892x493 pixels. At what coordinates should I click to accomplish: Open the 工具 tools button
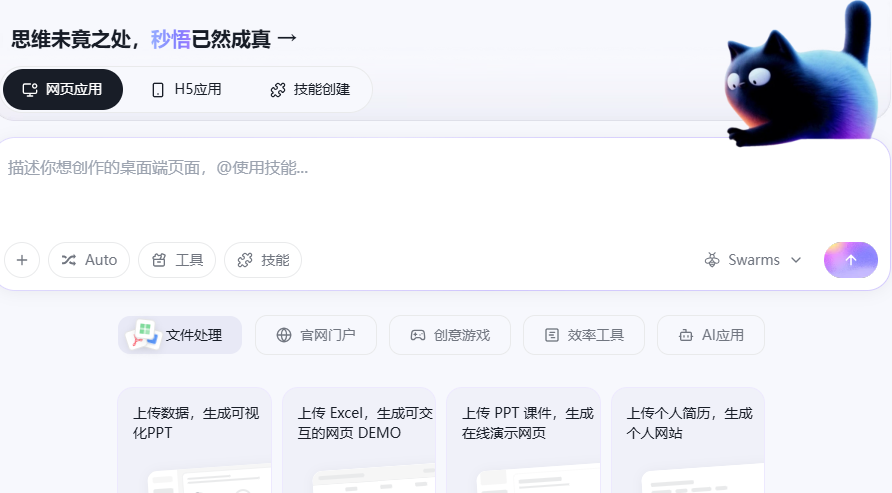click(177, 260)
